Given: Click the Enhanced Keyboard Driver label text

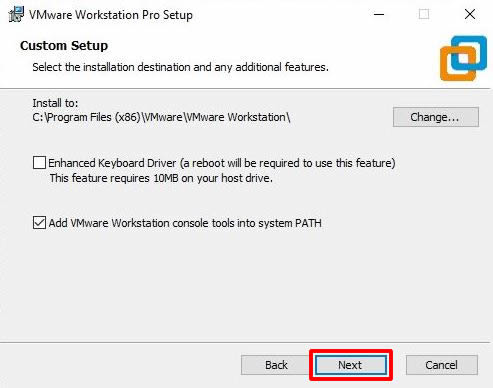Looking at the screenshot, I should tap(222, 163).
